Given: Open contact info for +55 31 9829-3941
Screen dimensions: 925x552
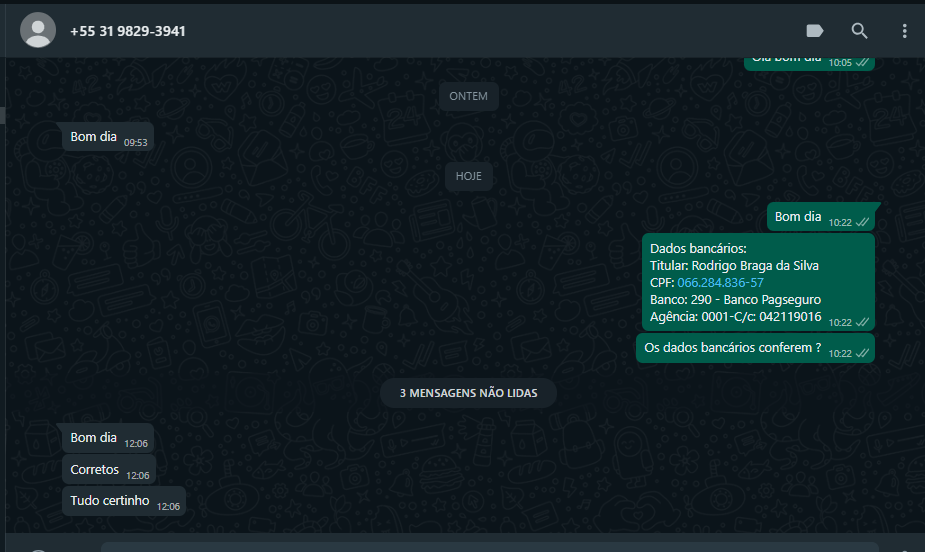Looking at the screenshot, I should tap(127, 31).
